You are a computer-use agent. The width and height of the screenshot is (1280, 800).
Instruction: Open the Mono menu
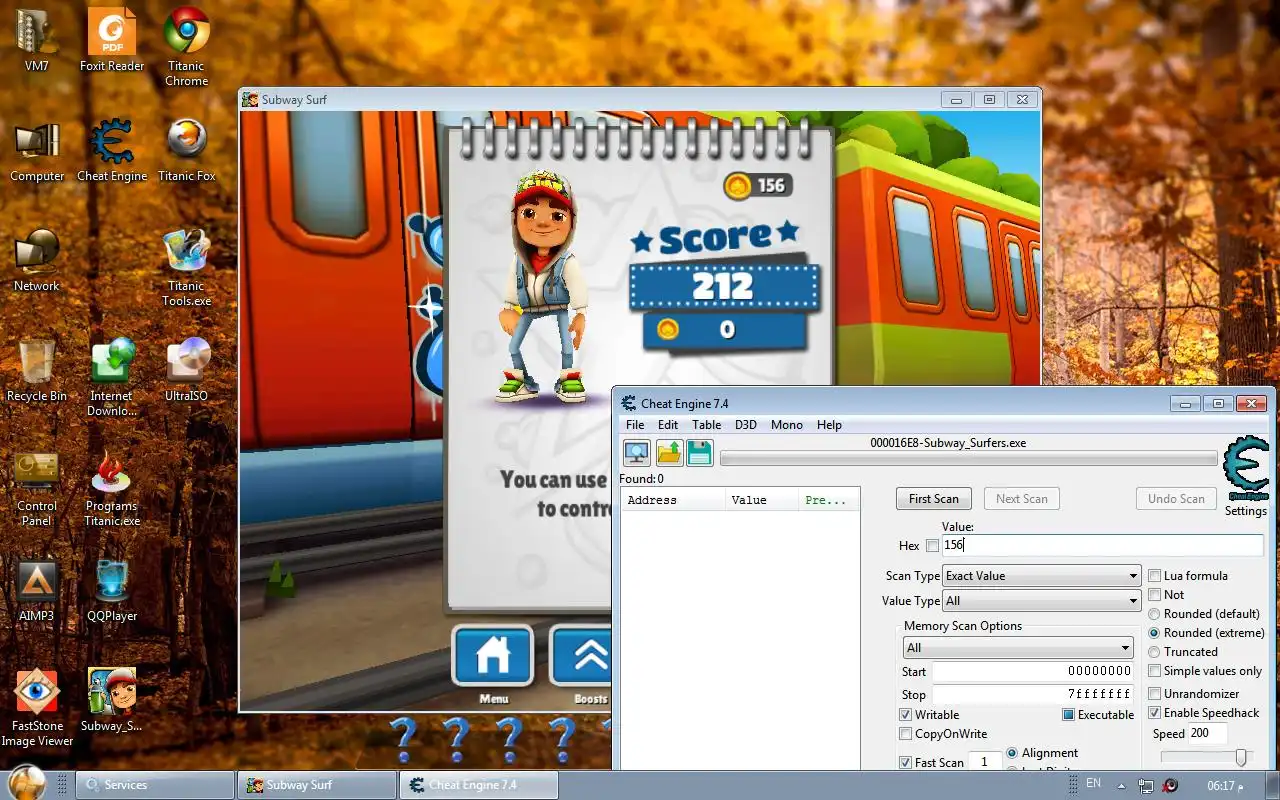pos(787,425)
